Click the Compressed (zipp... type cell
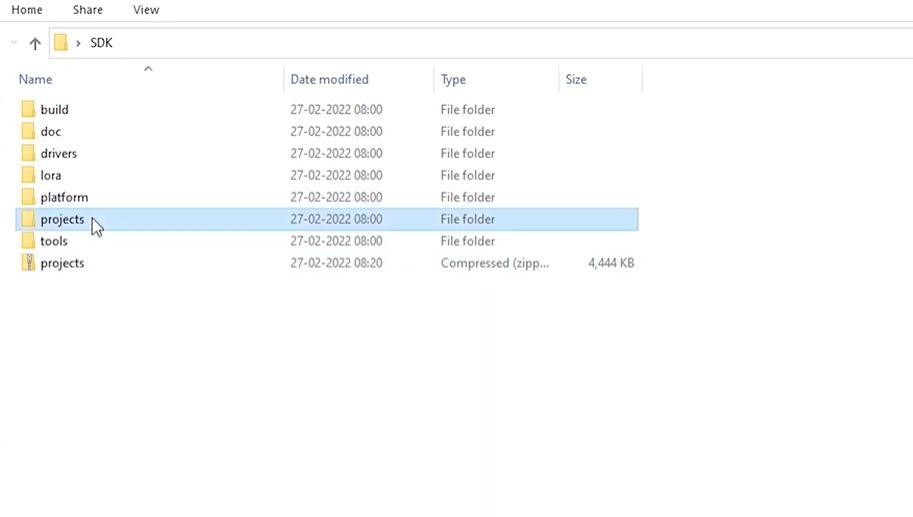This screenshot has width=913, height=517. click(494, 263)
